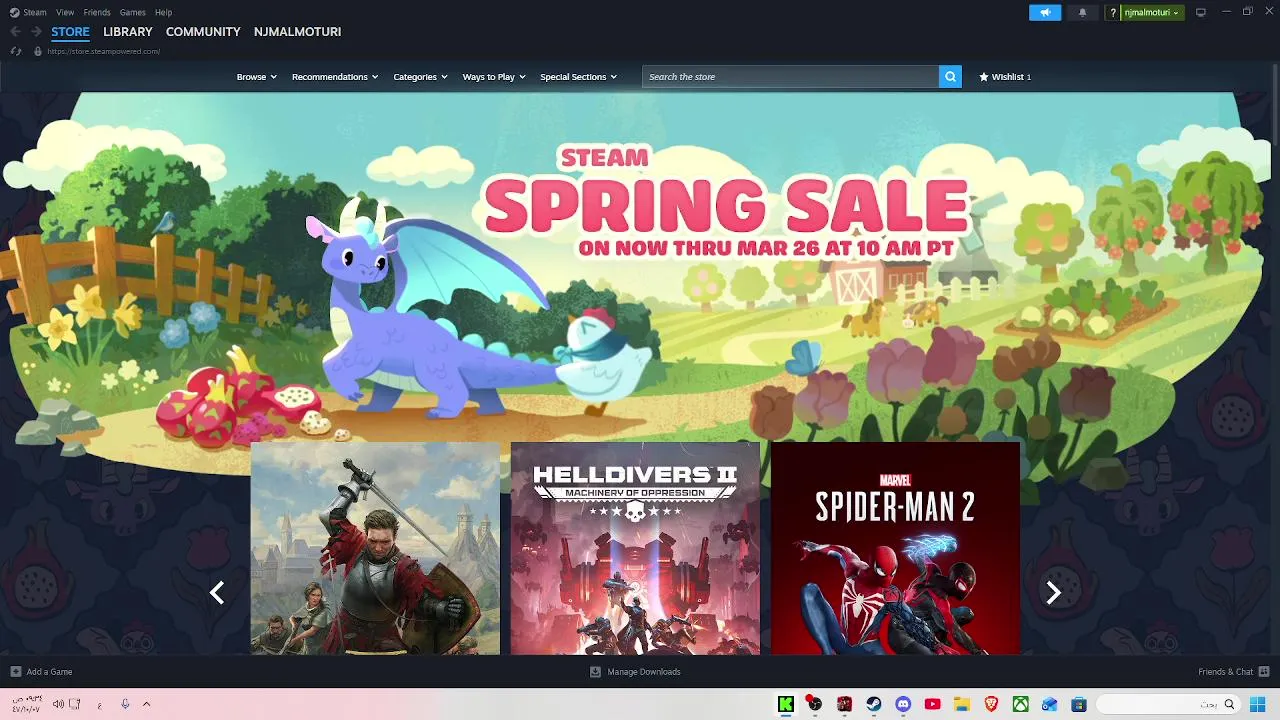Click the green K app taskbar icon
Image resolution: width=1280 pixels, height=720 pixels.
click(786, 704)
